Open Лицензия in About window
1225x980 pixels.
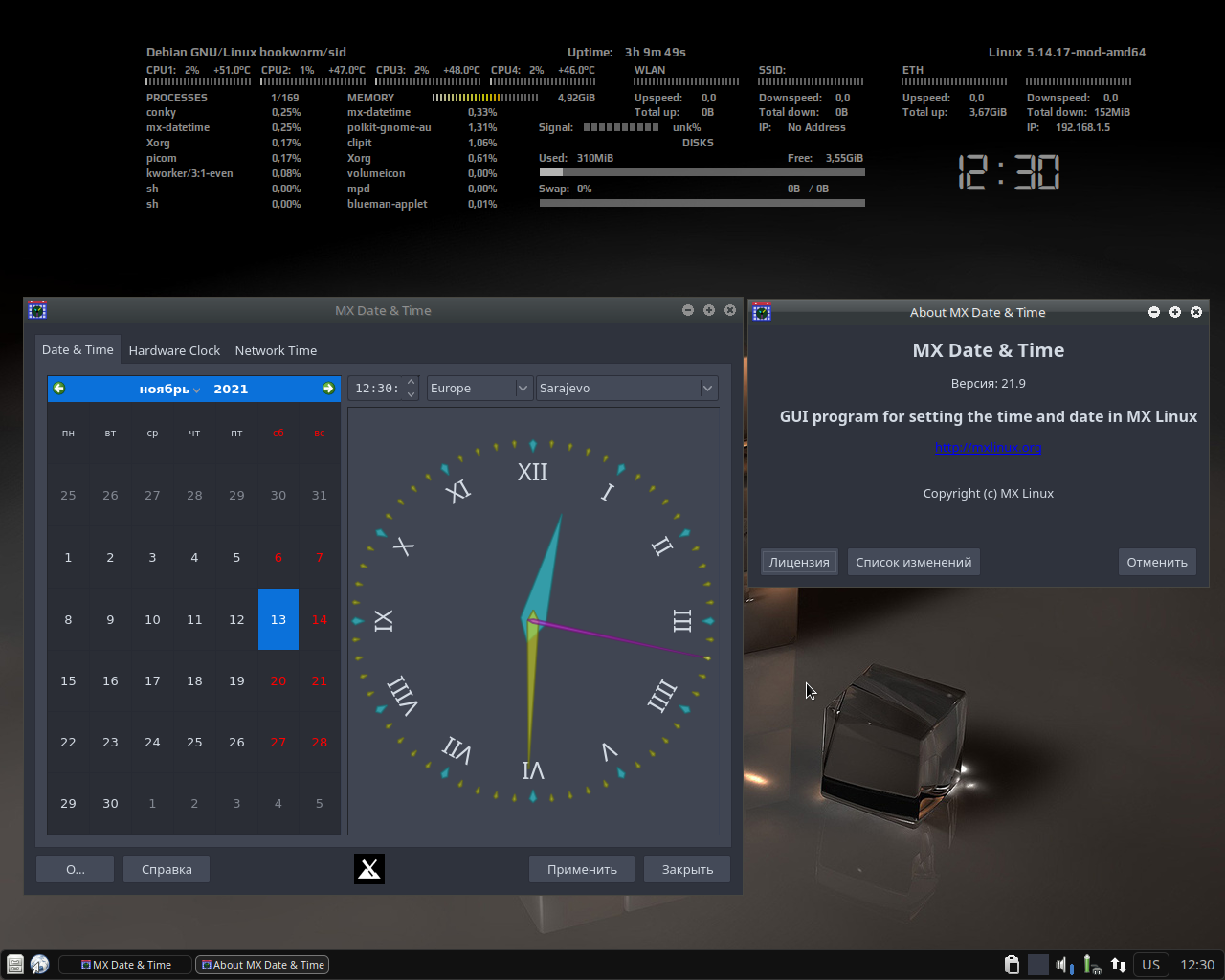coord(799,562)
